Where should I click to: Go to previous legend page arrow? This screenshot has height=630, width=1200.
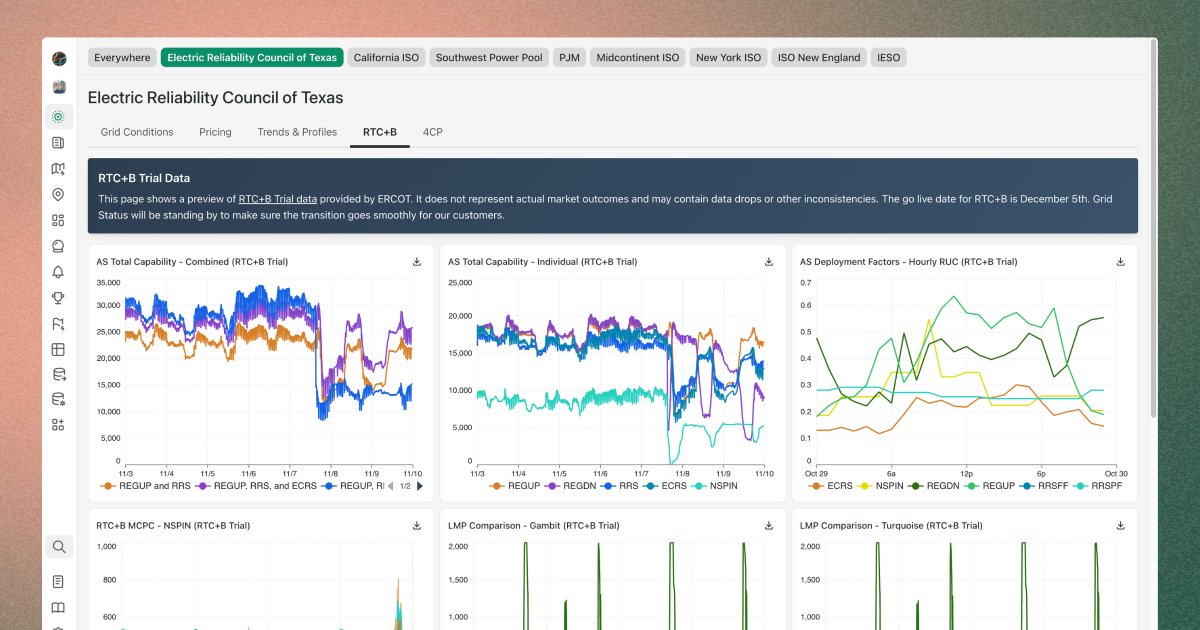coord(392,486)
